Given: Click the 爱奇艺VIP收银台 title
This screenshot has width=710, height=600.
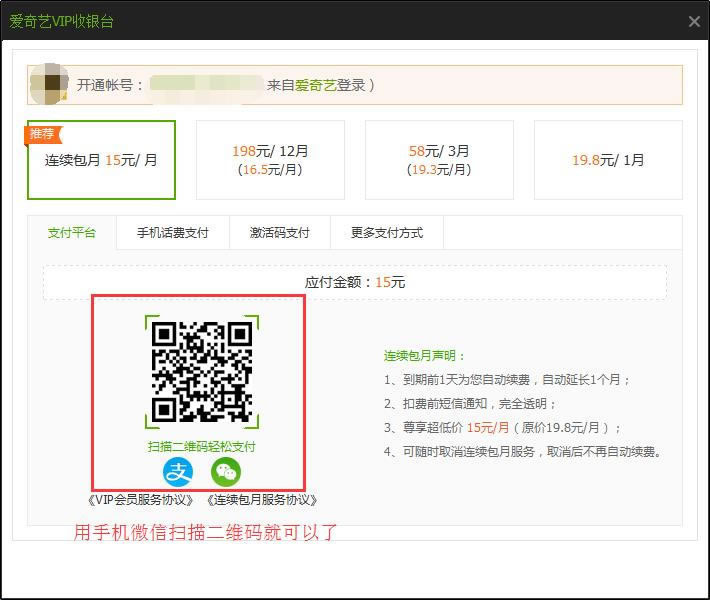Looking at the screenshot, I should (x=62, y=21).
